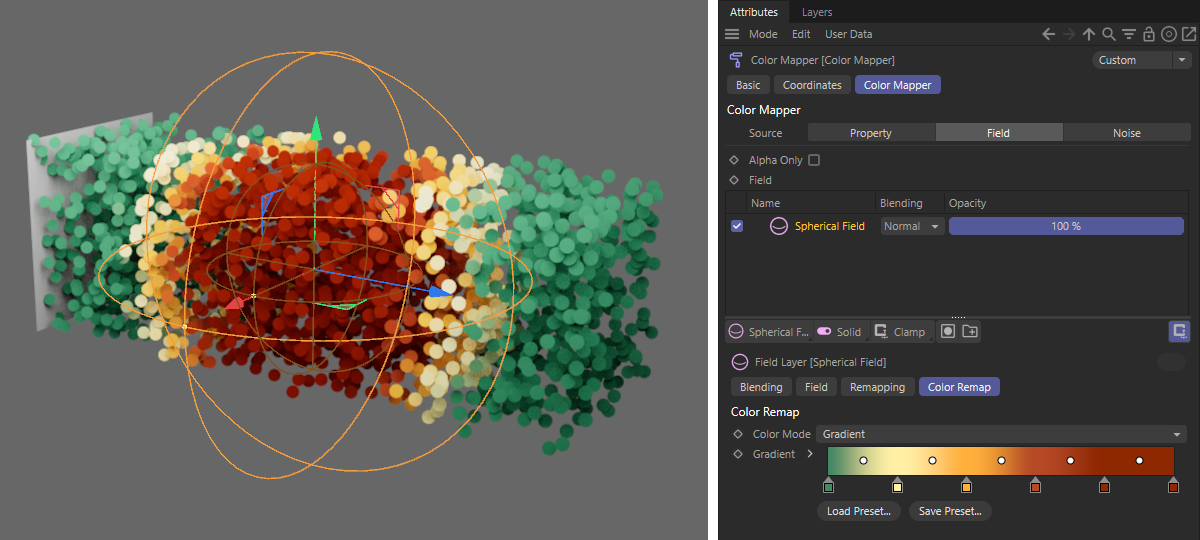This screenshot has height=540, width=1200.
Task: Open the Attributes hamburger menu
Action: point(732,34)
